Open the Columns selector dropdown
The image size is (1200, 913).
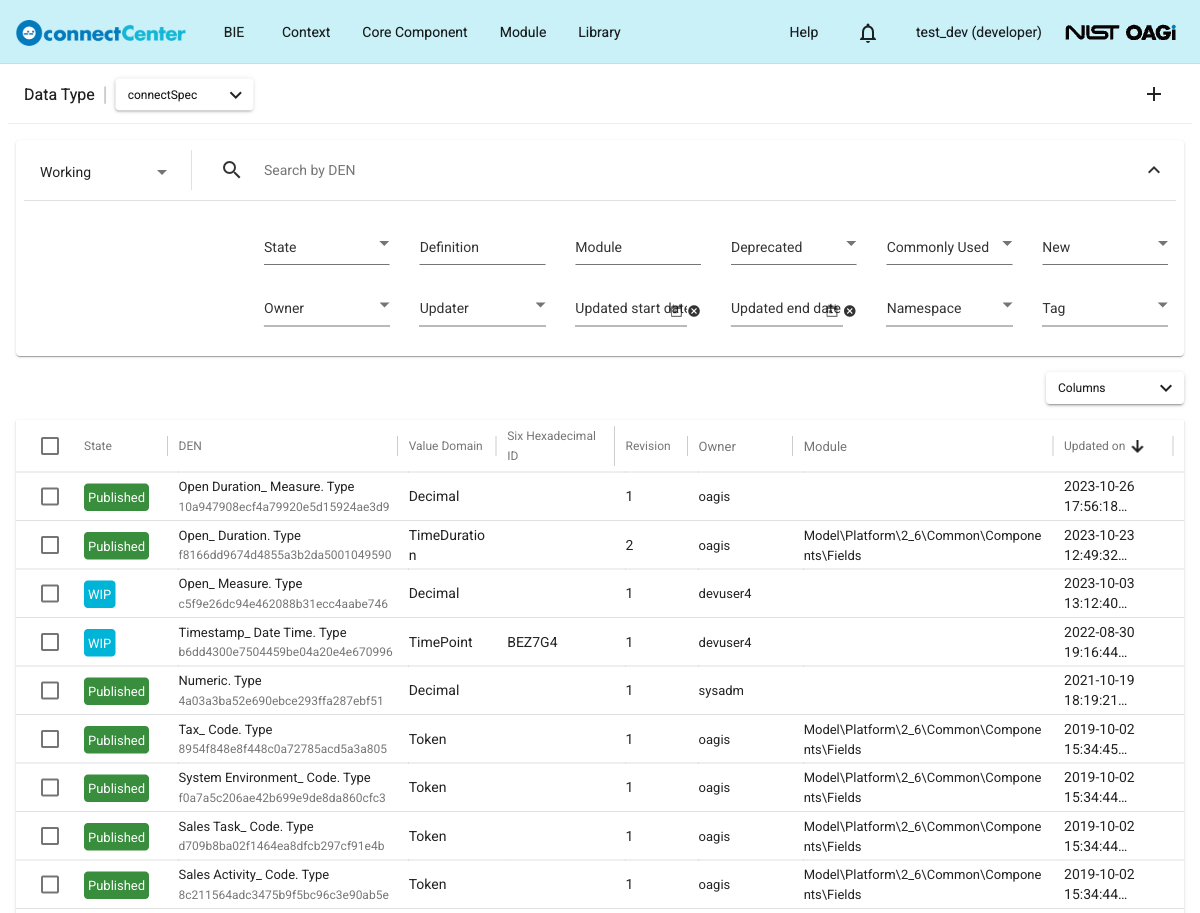point(1115,388)
